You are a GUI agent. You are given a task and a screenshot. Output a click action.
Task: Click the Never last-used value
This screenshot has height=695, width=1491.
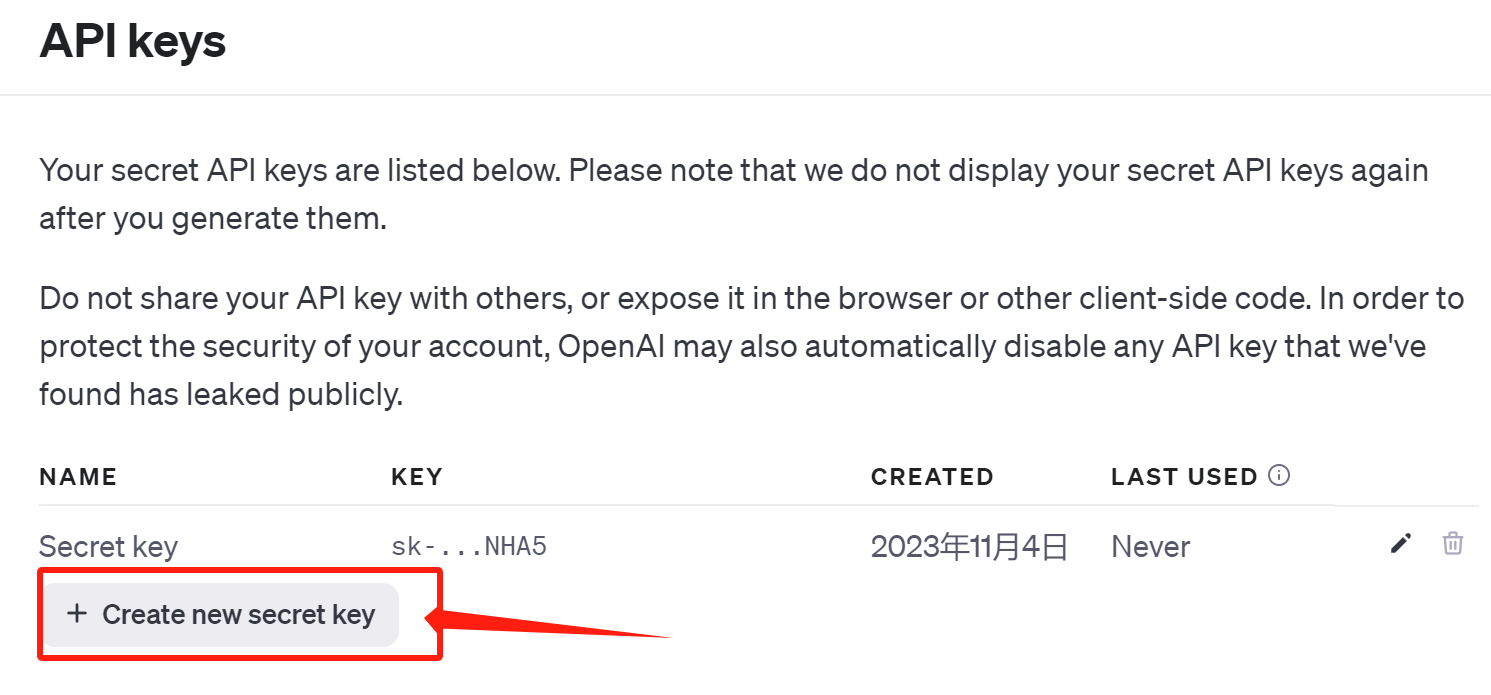pyautogui.click(x=1150, y=547)
